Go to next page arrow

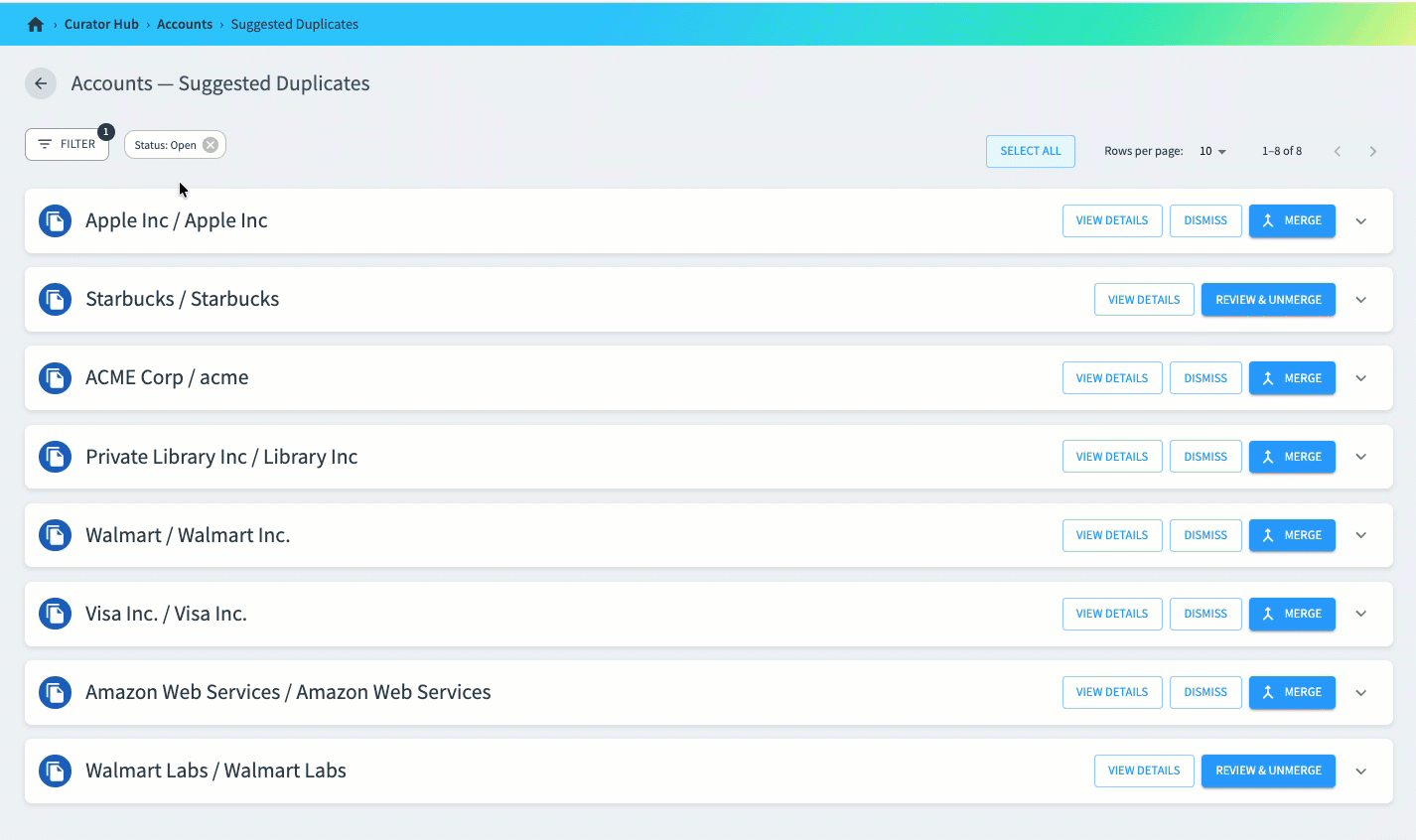point(1373,151)
